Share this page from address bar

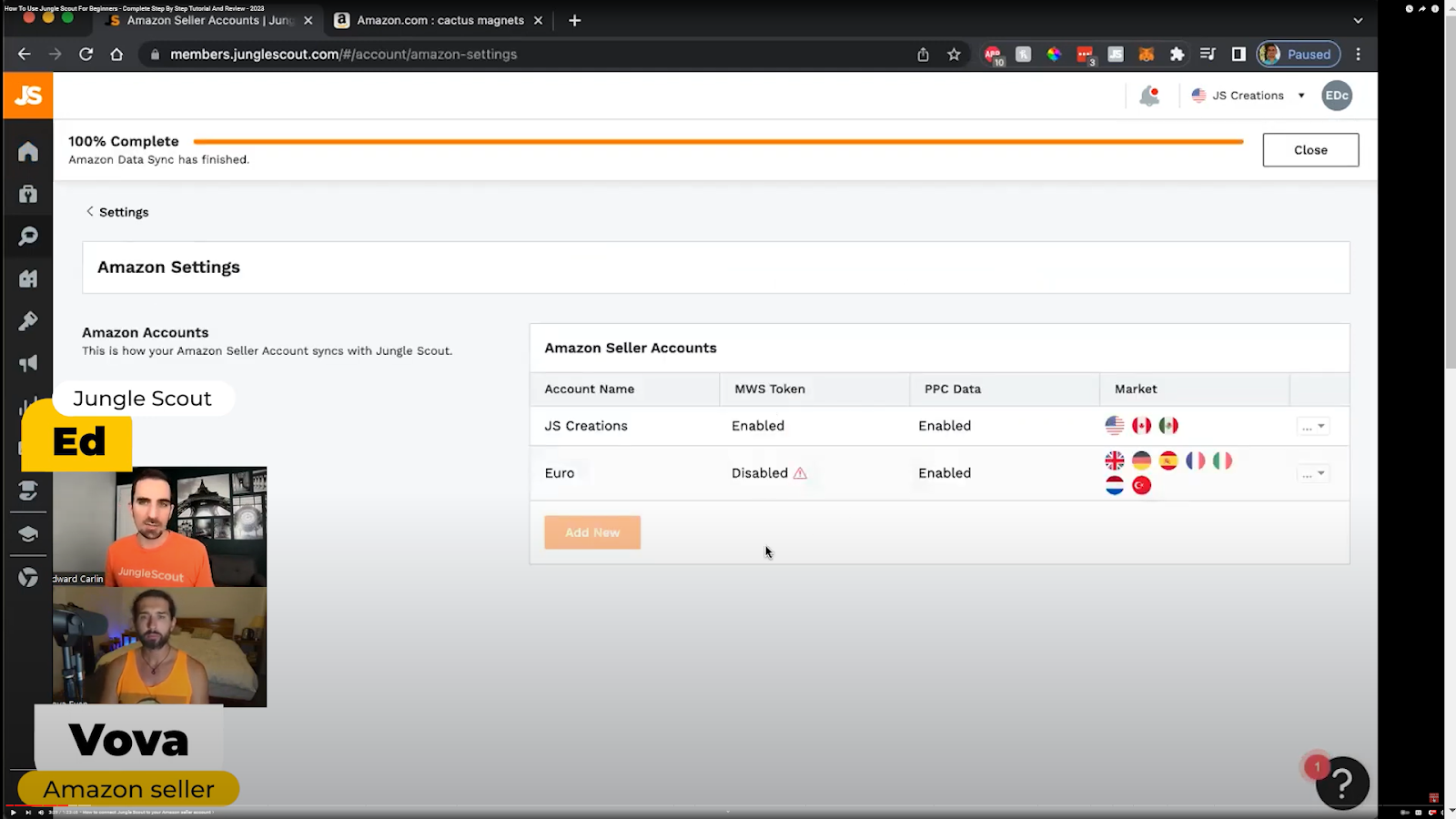coord(923,55)
